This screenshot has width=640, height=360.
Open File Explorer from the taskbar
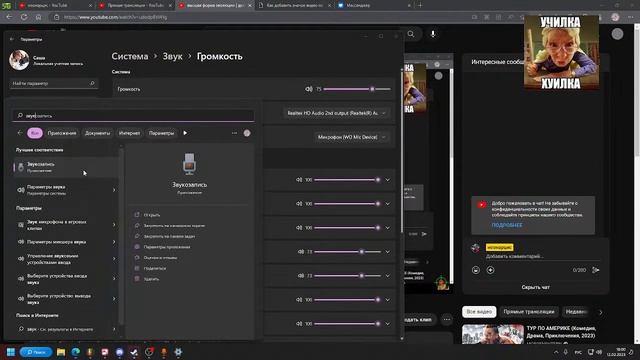pyautogui.click(x=61, y=352)
